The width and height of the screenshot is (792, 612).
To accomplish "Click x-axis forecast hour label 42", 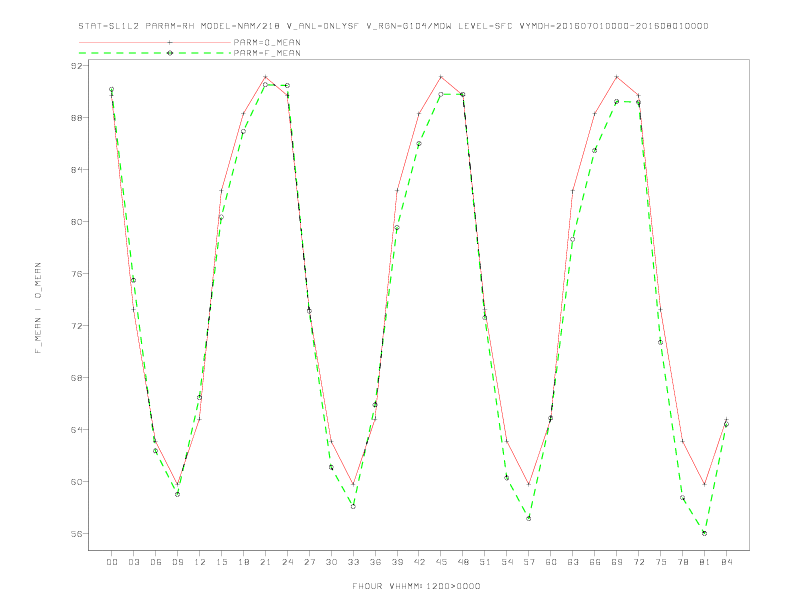I will tap(419, 562).
